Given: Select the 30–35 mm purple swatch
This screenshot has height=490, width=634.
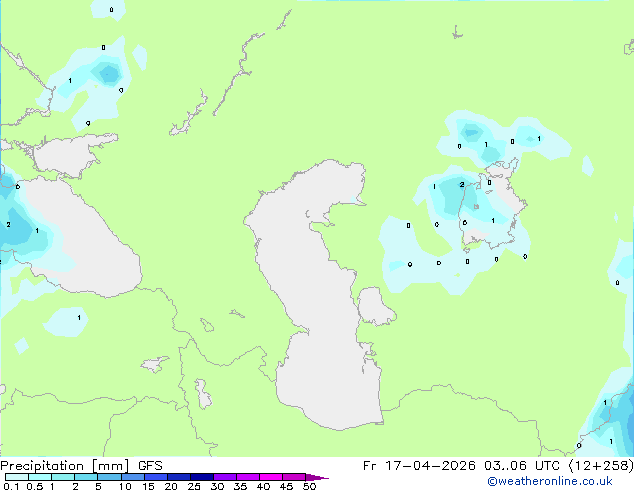Looking at the screenshot, I should pyautogui.click(x=224, y=477).
